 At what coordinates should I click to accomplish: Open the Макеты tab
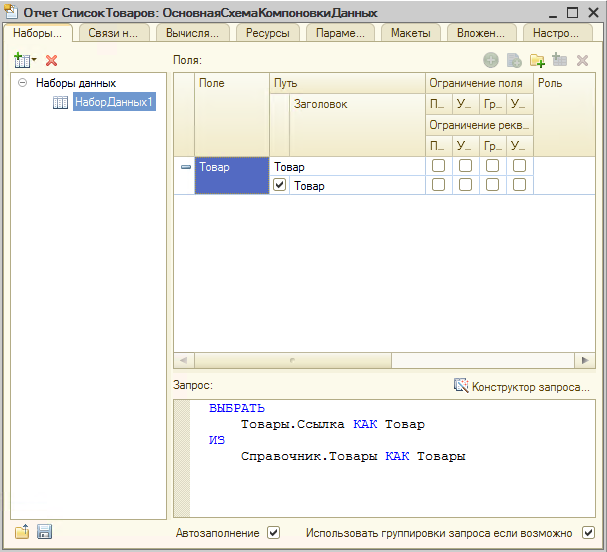click(410, 33)
